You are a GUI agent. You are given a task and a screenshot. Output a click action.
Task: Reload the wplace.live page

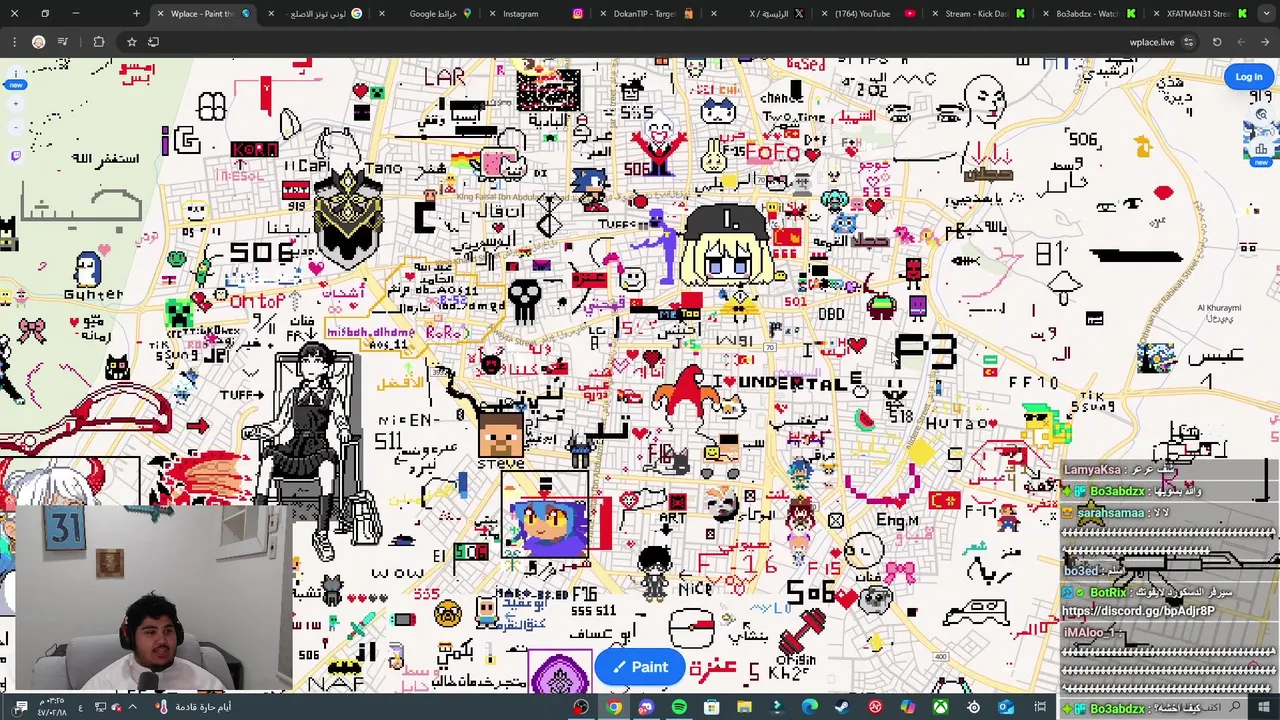tap(1217, 42)
